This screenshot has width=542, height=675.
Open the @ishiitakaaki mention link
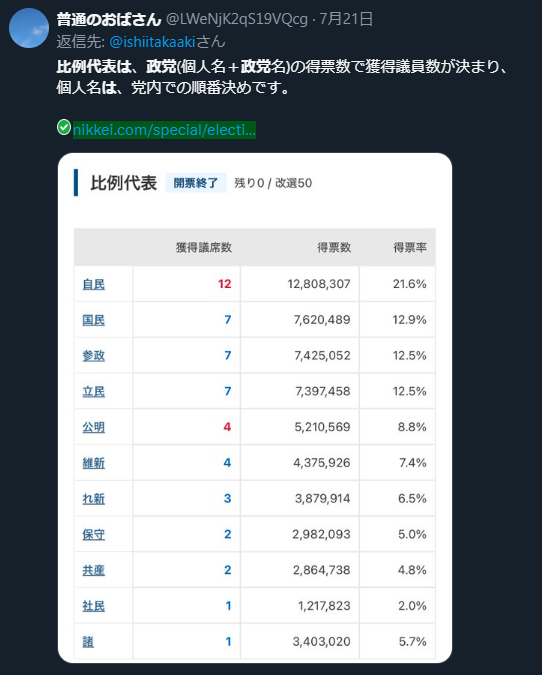tap(152, 42)
